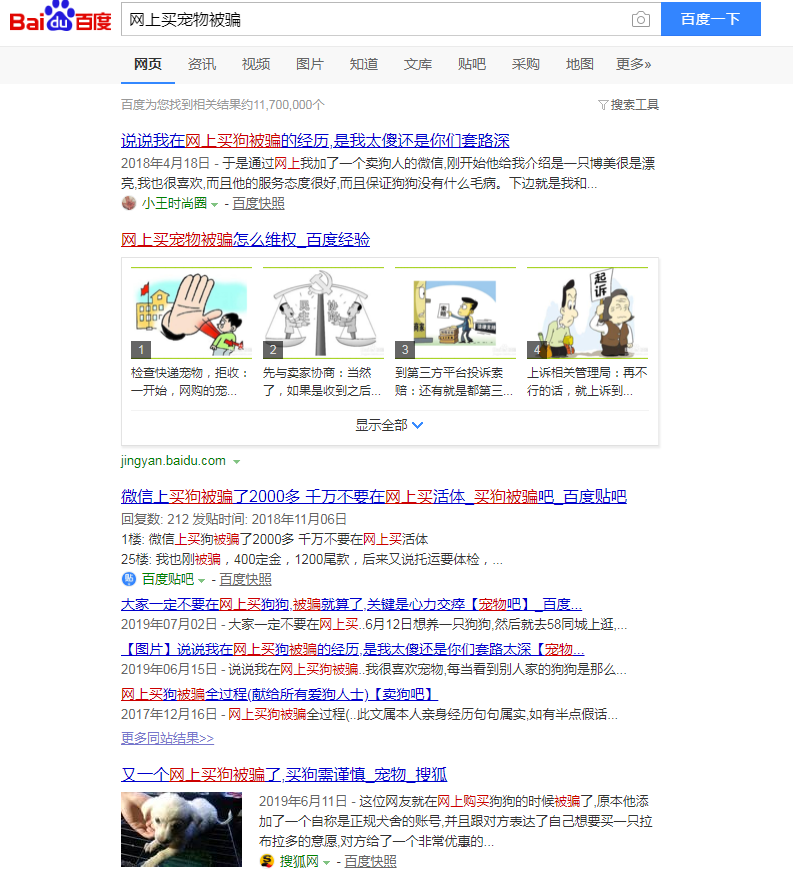
Task: Expand 显示全部 in jingyan card
Action: point(389,425)
